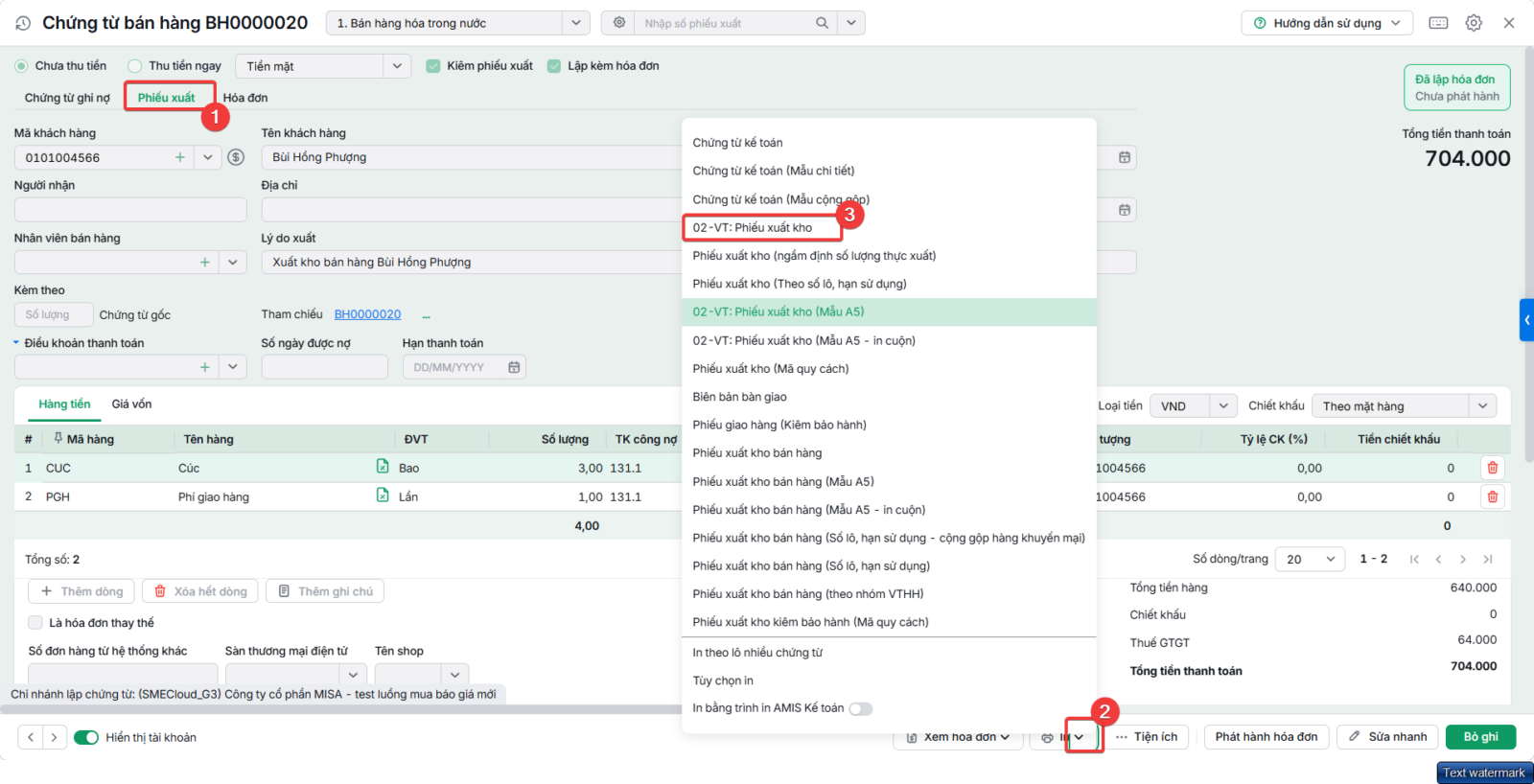Image resolution: width=1534 pixels, height=784 pixels.
Task: Expand the Chiết khấu Theo mặt hàng dropdown
Action: pos(1404,406)
